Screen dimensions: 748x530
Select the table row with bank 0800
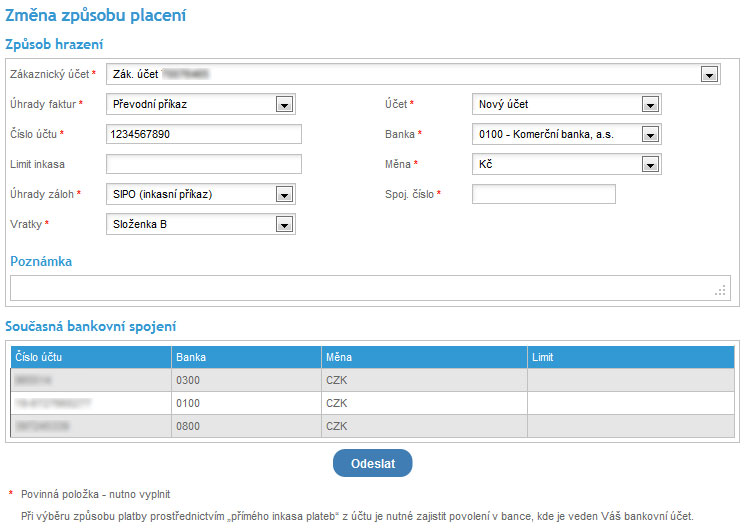pyautogui.click(x=372, y=425)
